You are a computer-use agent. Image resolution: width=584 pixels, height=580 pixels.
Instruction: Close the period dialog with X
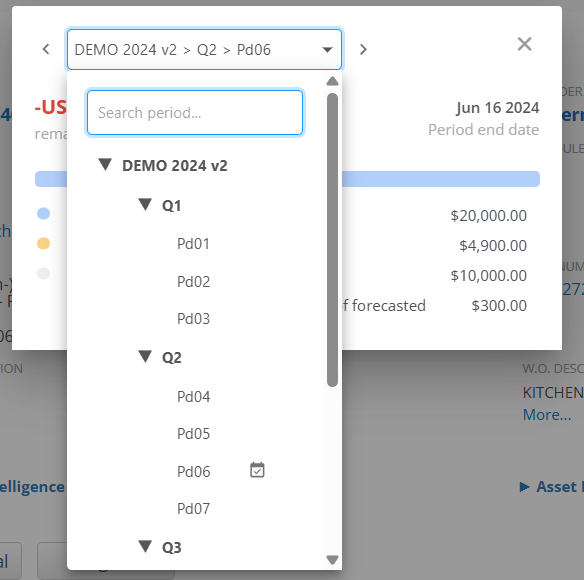(x=524, y=44)
